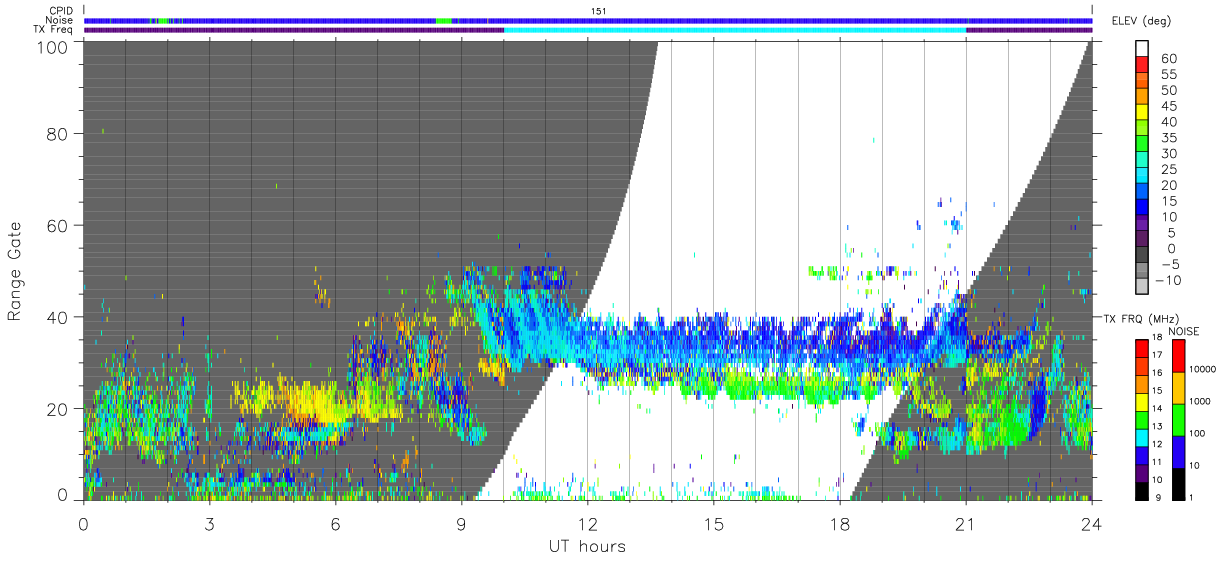Viewport: 1228px width, 567px height.
Task: Pick the blue swatch in NOISE legend
Action: point(1179,452)
